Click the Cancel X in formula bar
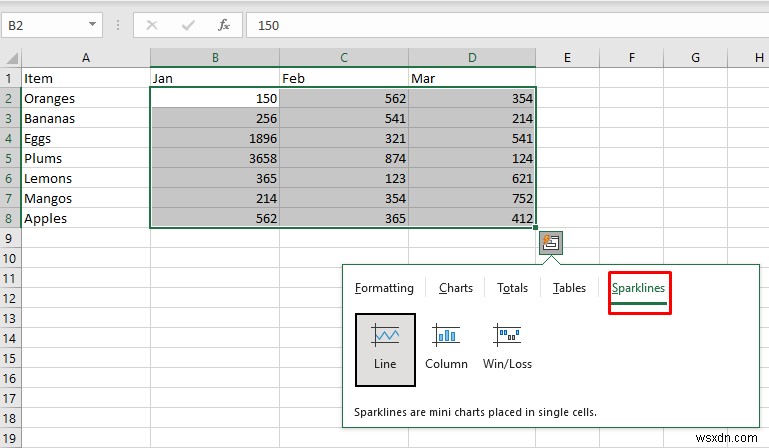769x448 pixels. pyautogui.click(x=152, y=25)
